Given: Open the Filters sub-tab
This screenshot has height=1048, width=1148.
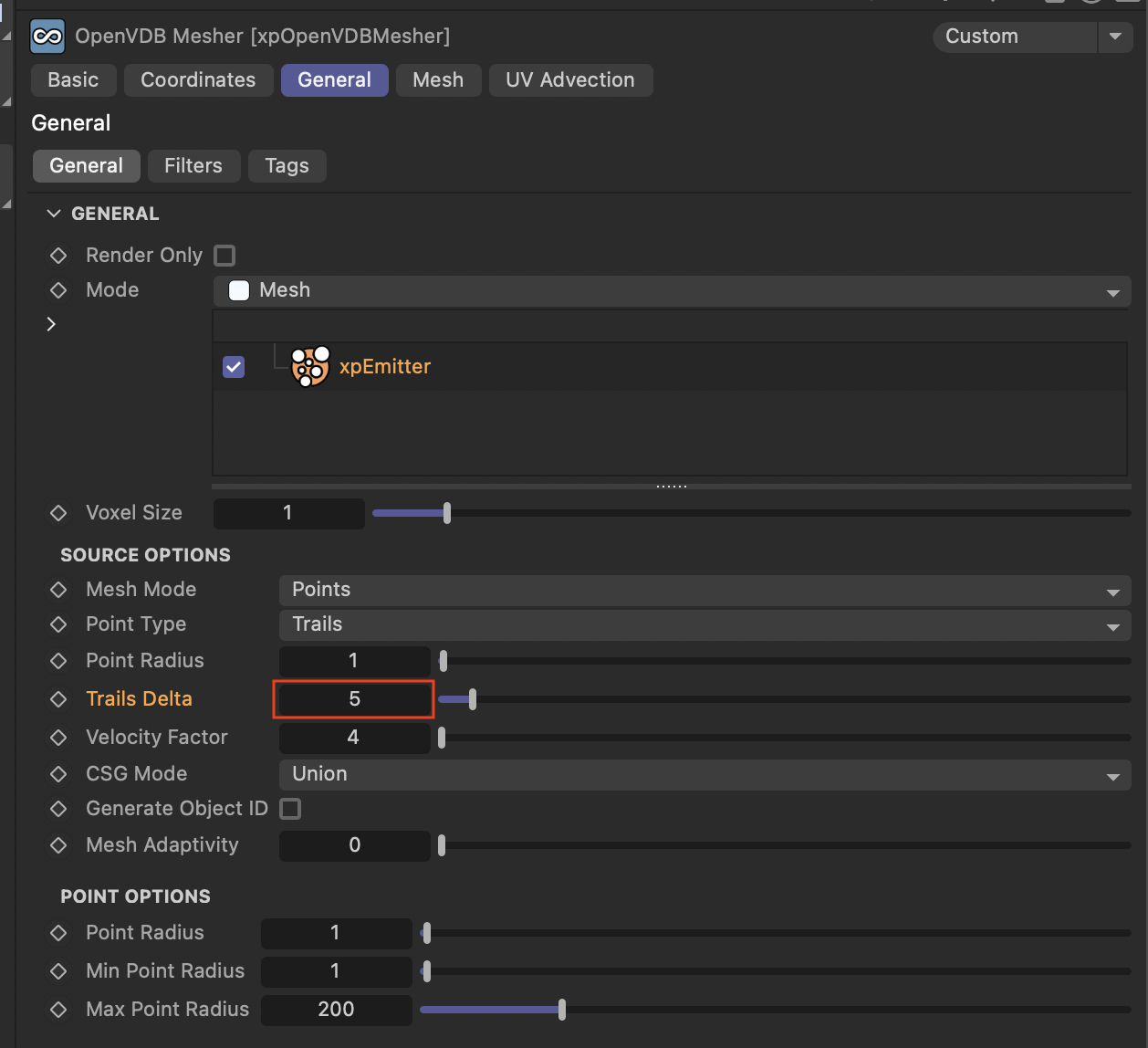Looking at the screenshot, I should (x=193, y=166).
